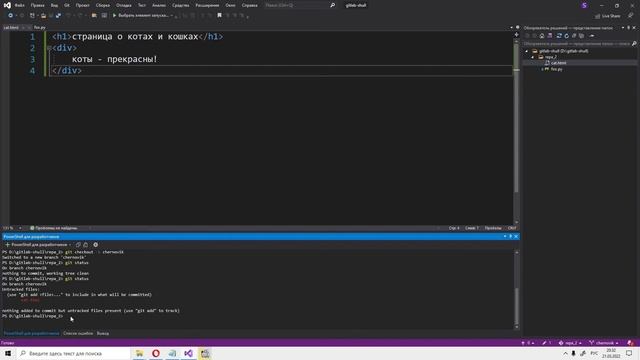Screen dimensions: 640x360
Task: Click the account avatar in title bar
Action: [x=584, y=5]
